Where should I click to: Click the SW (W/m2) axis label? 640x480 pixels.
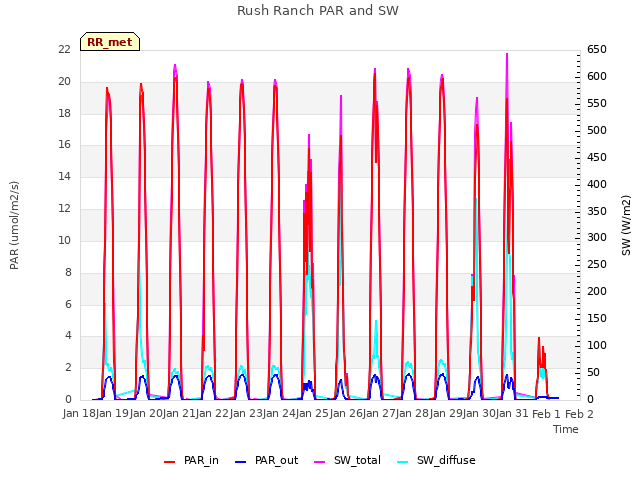[626, 225]
